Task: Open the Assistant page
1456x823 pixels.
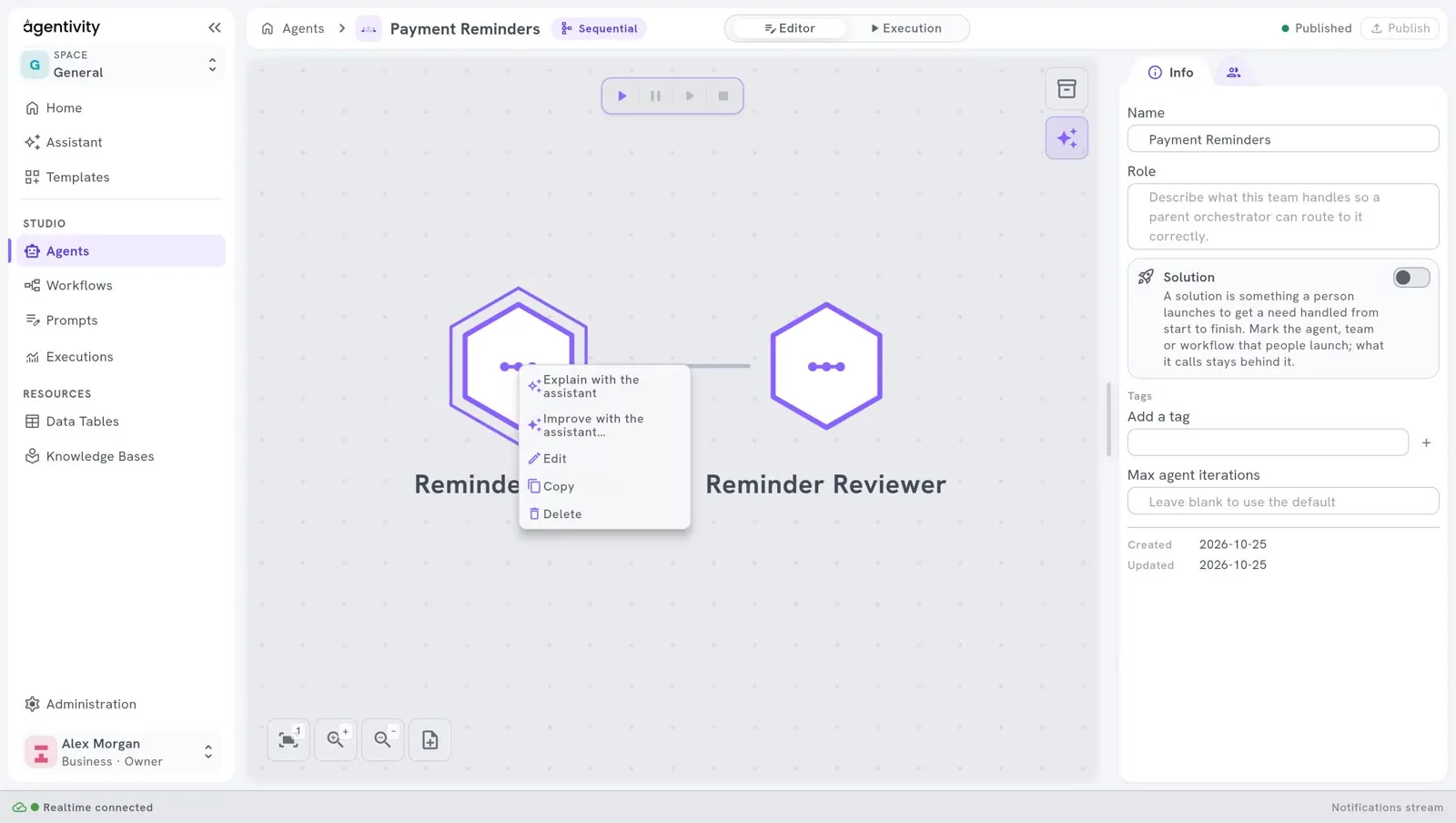Action: pos(121,143)
